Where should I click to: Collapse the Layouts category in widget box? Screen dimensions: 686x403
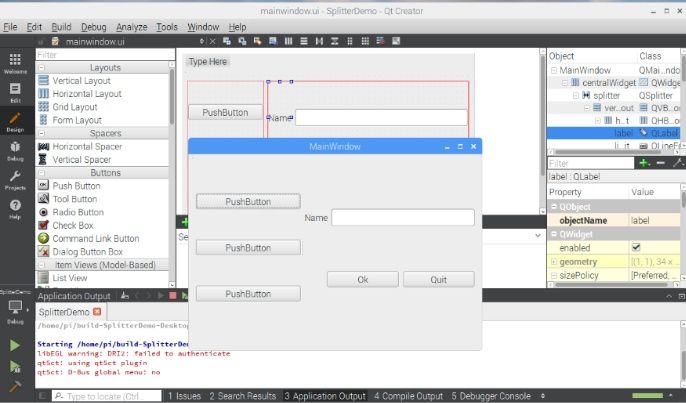pyautogui.click(x=42, y=68)
